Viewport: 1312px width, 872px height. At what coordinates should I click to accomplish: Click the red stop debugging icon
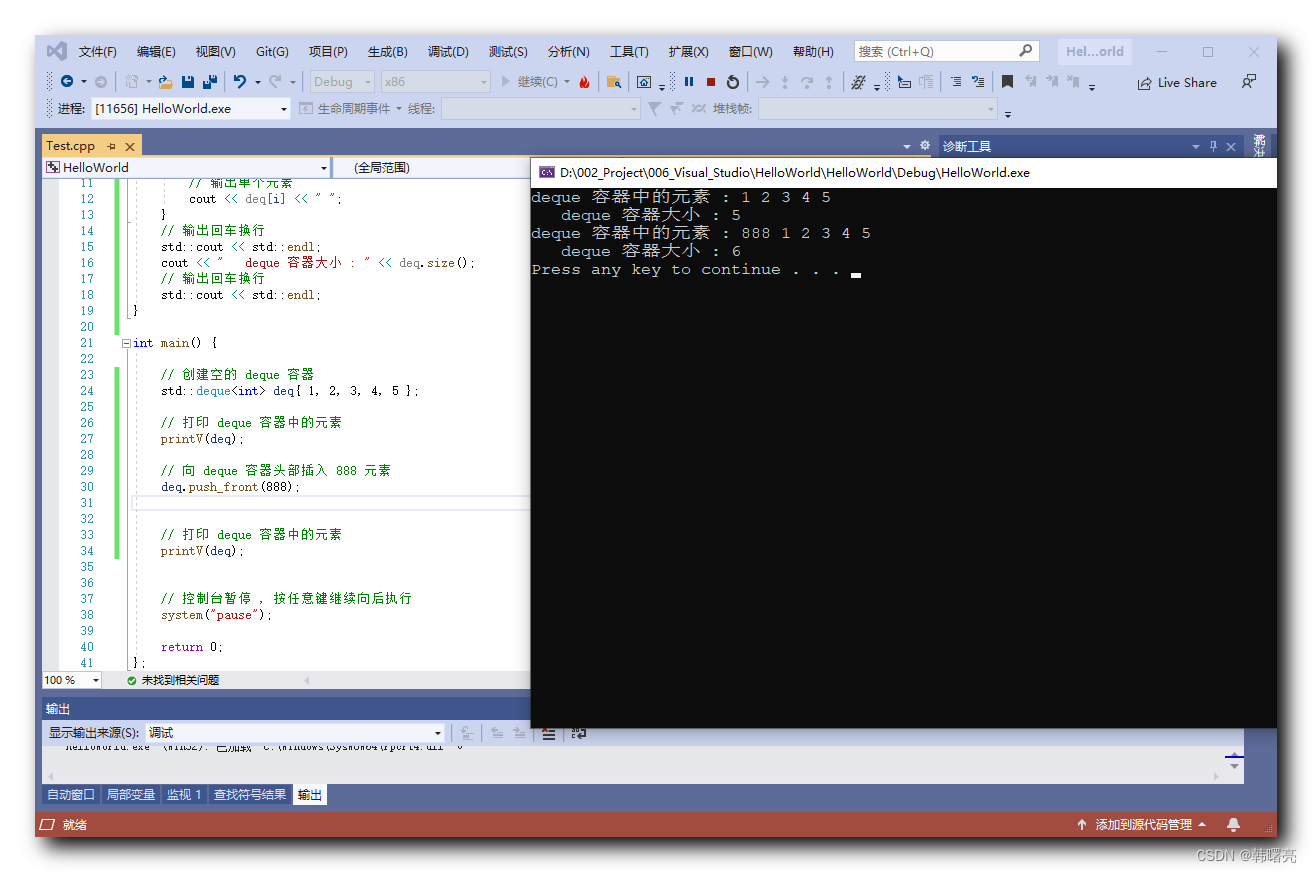711,82
